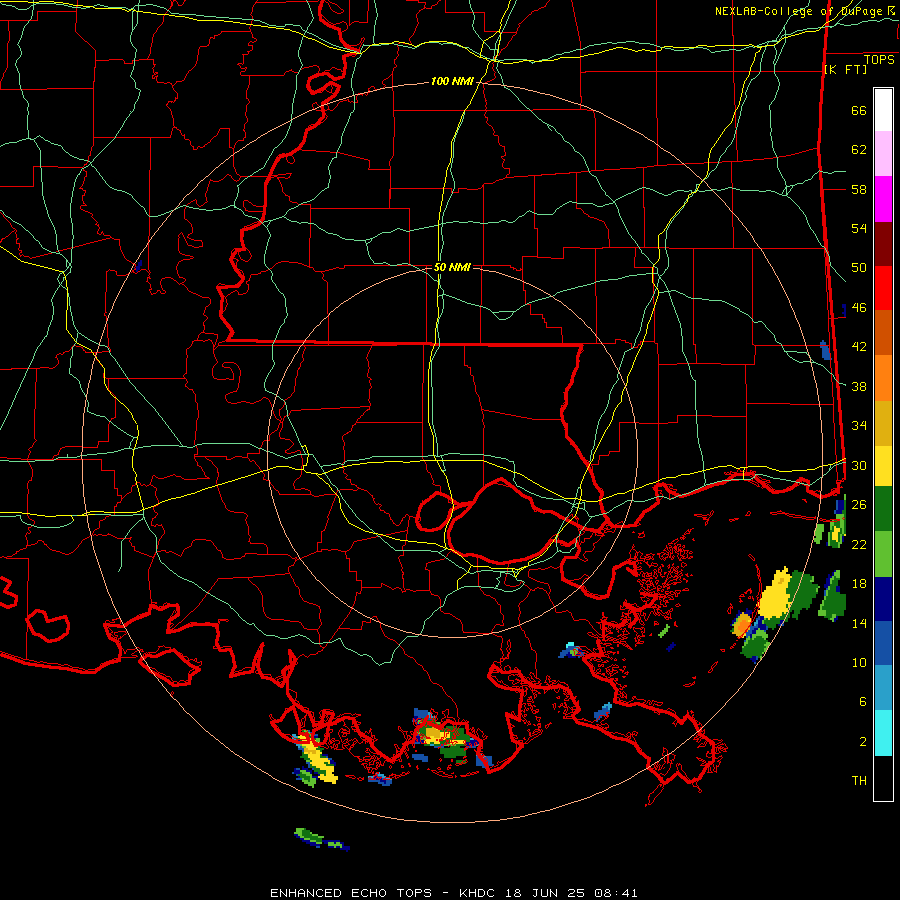Click the '22' legend value
This screenshot has width=900, height=900.
point(859,544)
